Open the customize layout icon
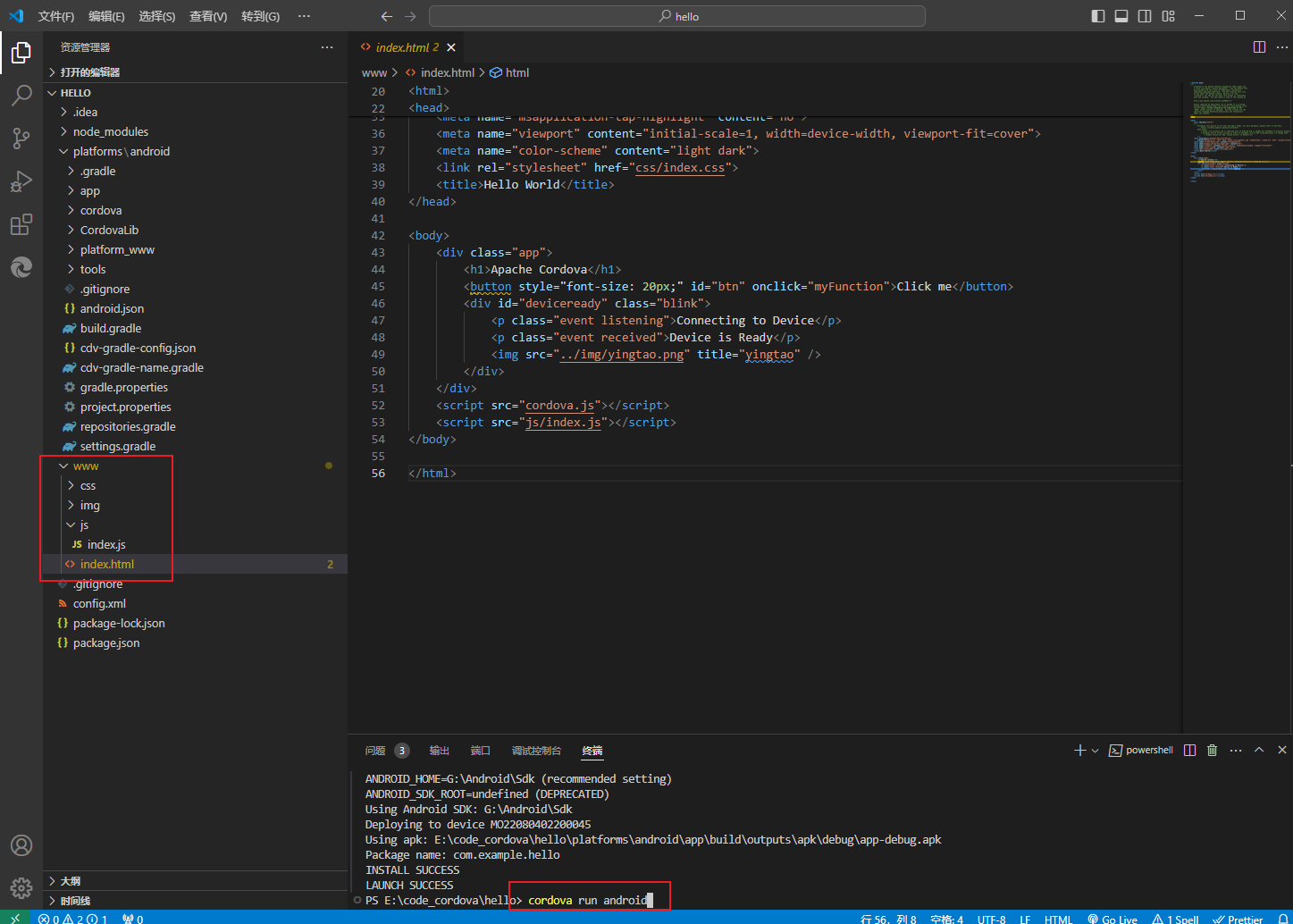This screenshot has width=1293, height=924. [x=1169, y=16]
